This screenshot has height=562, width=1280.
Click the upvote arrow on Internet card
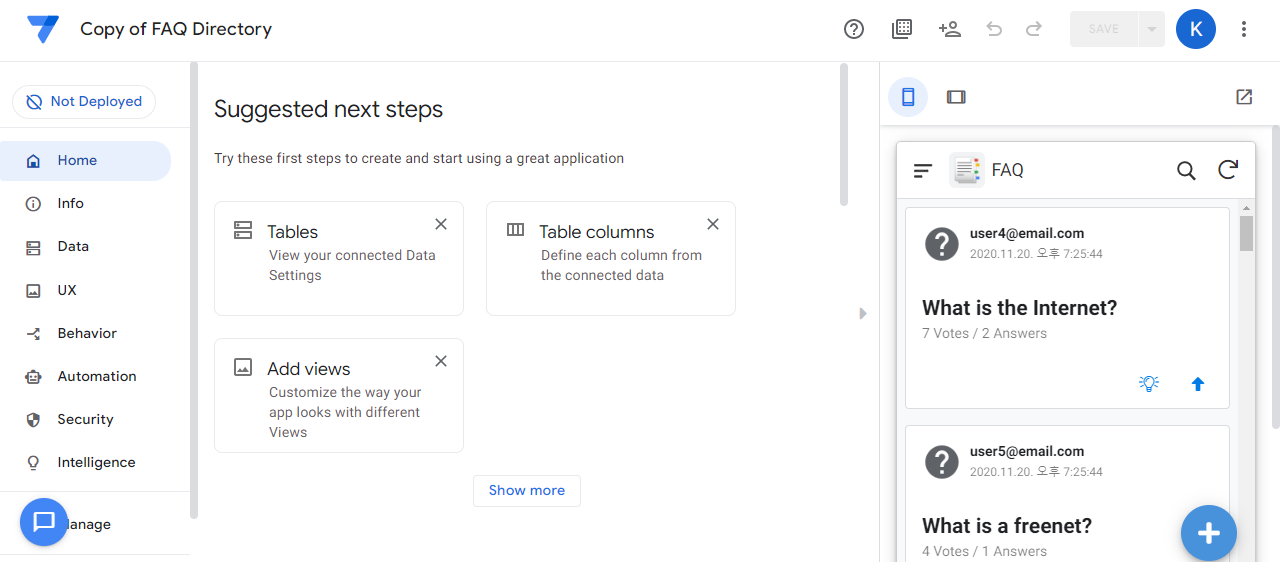coord(1198,384)
